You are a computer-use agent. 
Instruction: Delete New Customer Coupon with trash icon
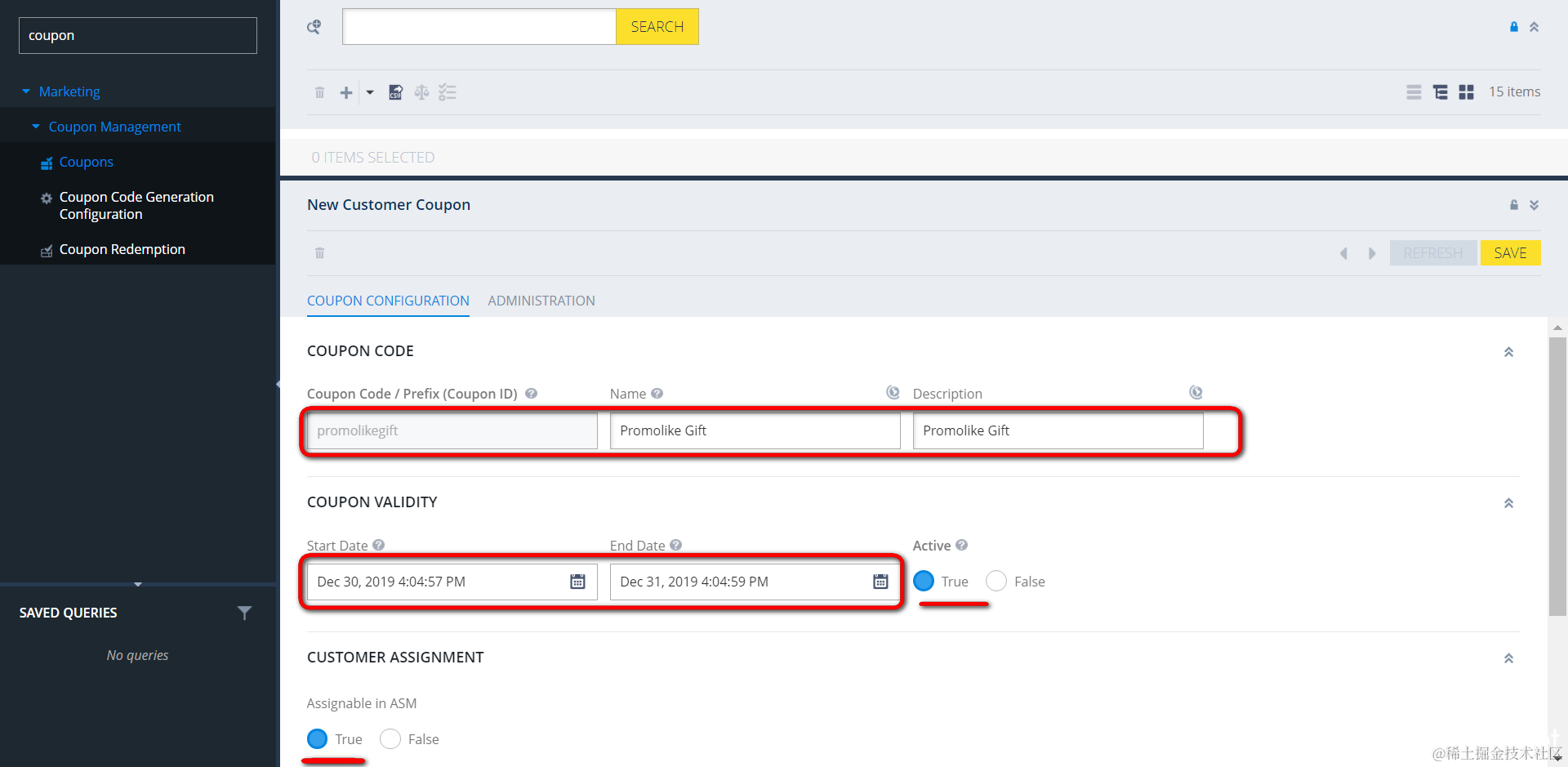[319, 253]
